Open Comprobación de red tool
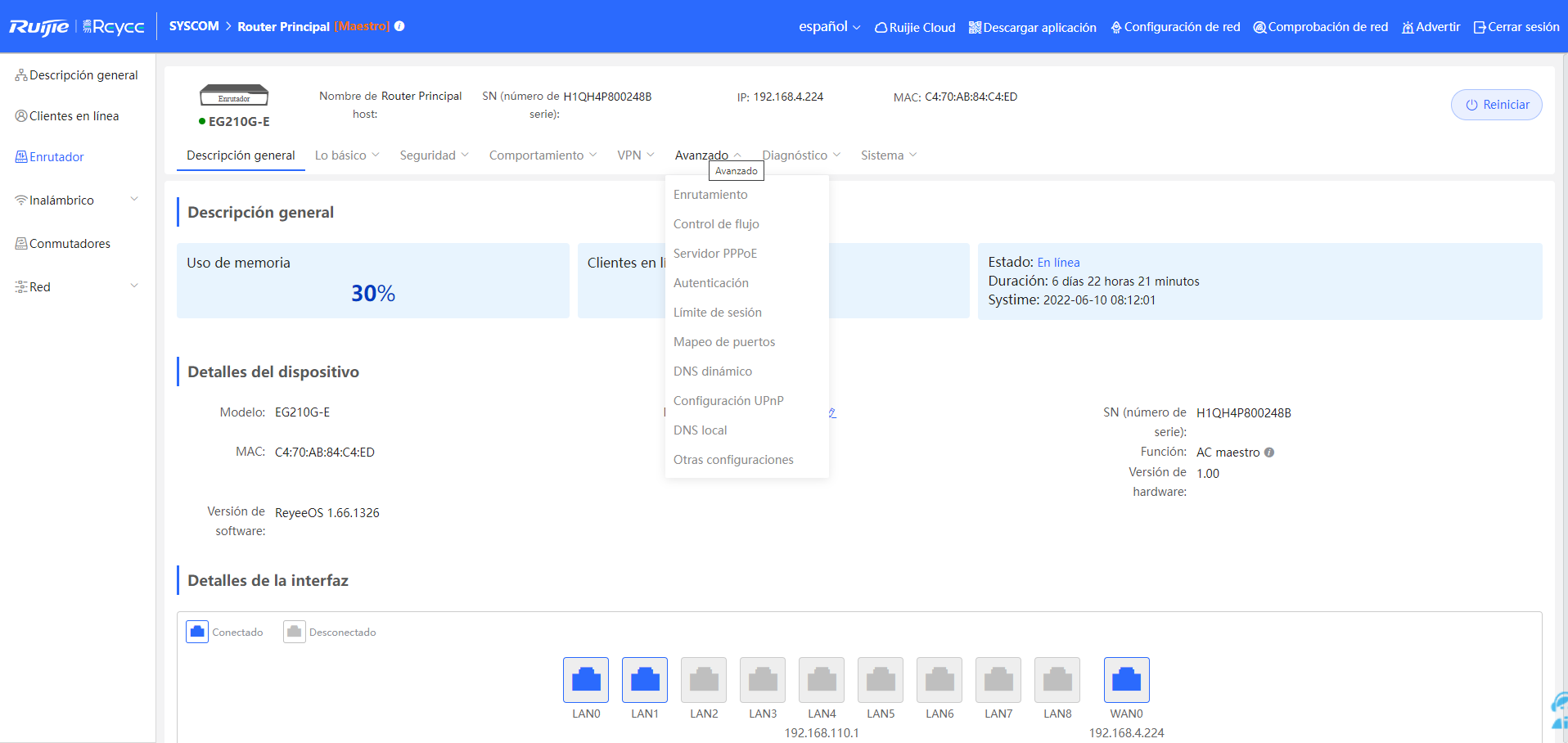Viewport: 1568px width, 743px height. (x=1321, y=27)
